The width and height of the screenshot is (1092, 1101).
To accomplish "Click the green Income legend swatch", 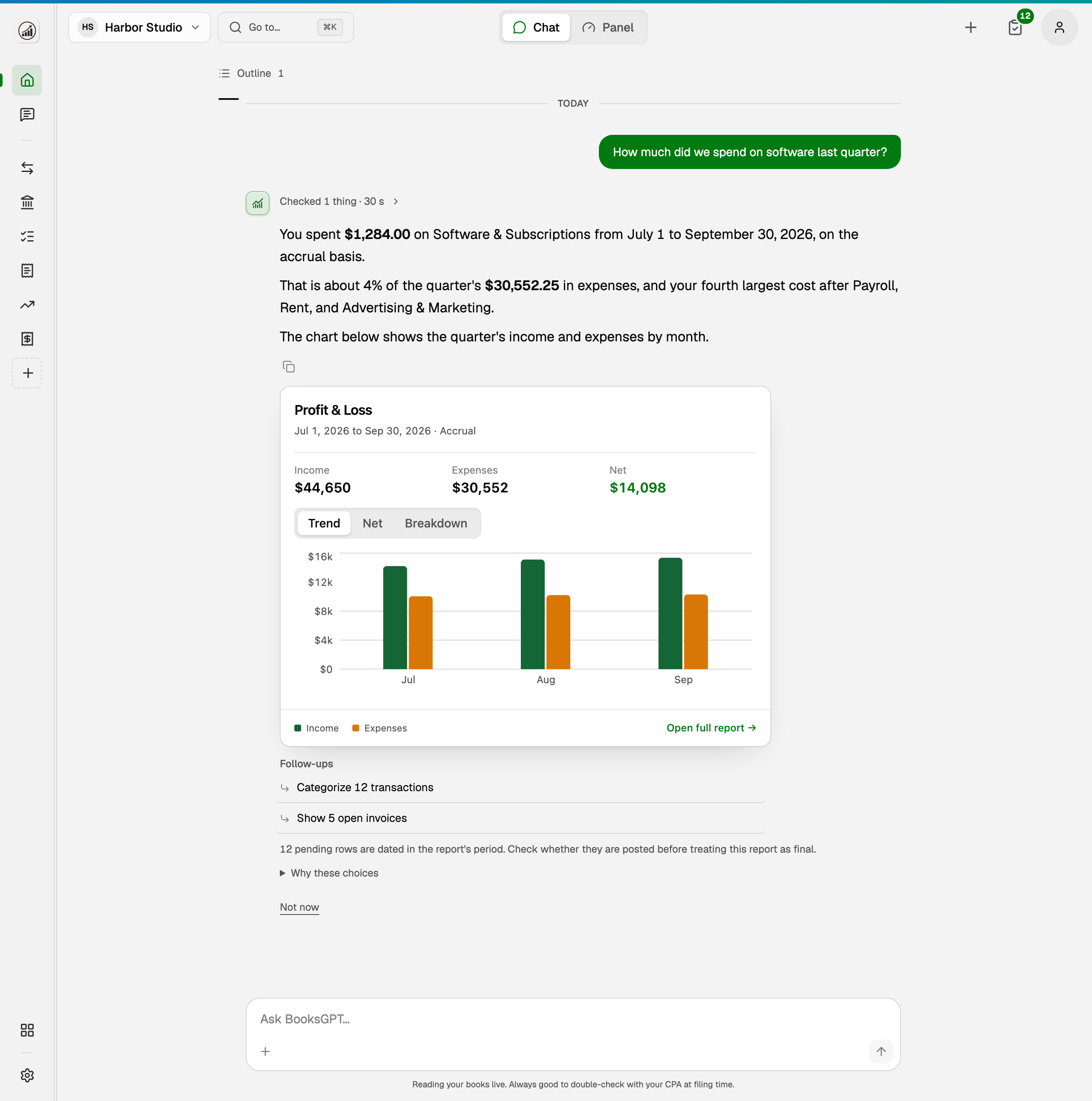I will [x=298, y=728].
